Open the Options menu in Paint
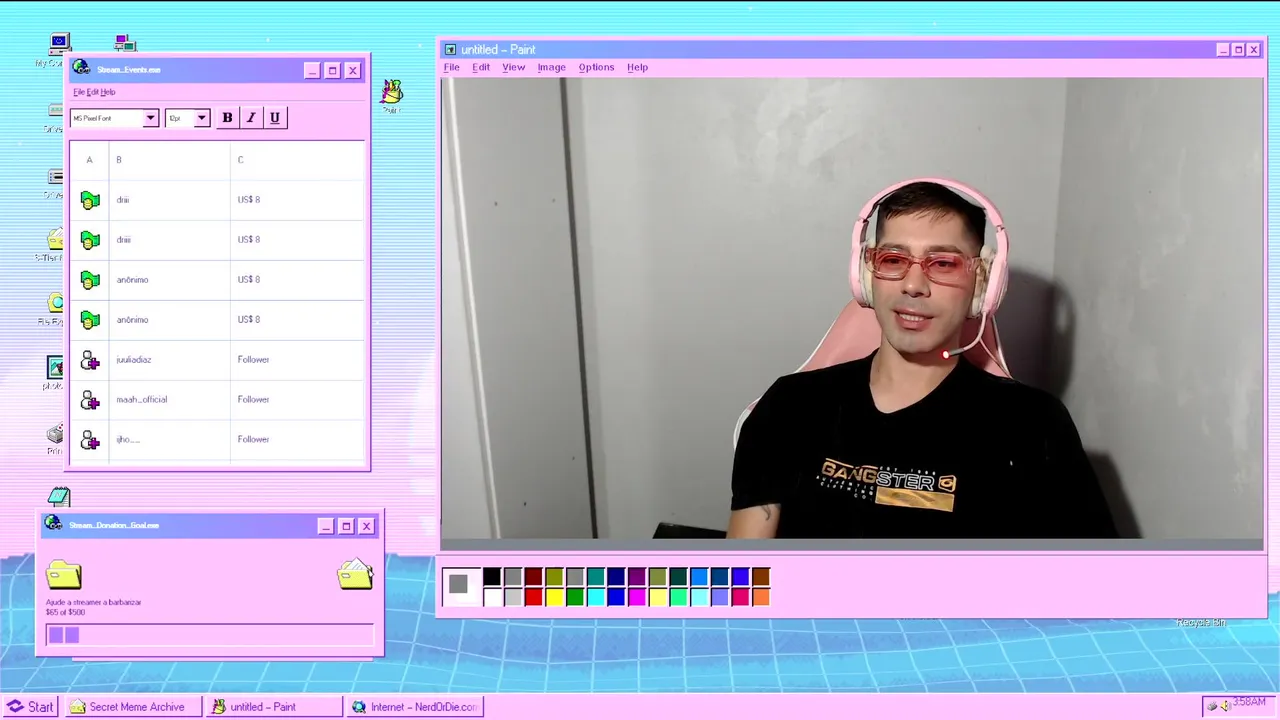The width and height of the screenshot is (1280, 720). 596,67
